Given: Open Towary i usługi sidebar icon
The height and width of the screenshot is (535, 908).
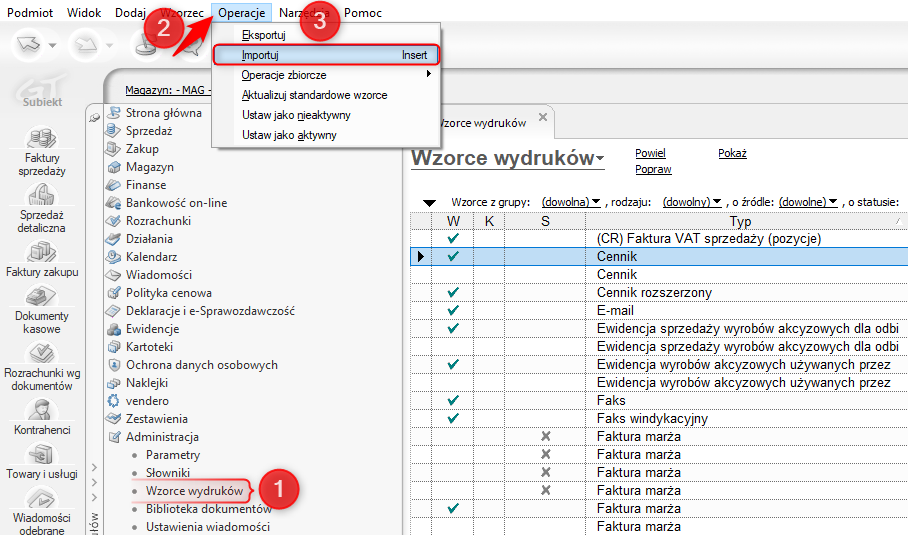Looking at the screenshot, I should point(40,455).
